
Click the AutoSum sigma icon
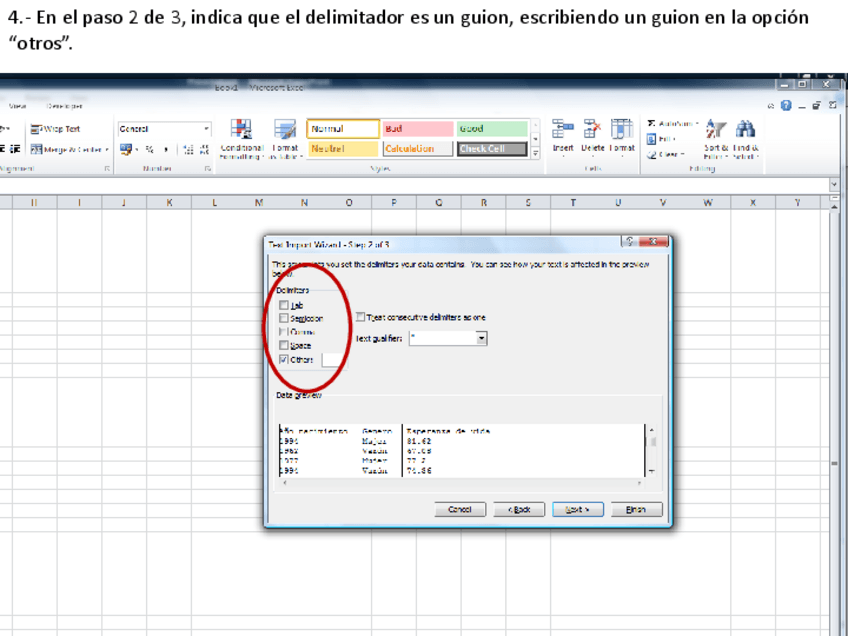point(651,124)
